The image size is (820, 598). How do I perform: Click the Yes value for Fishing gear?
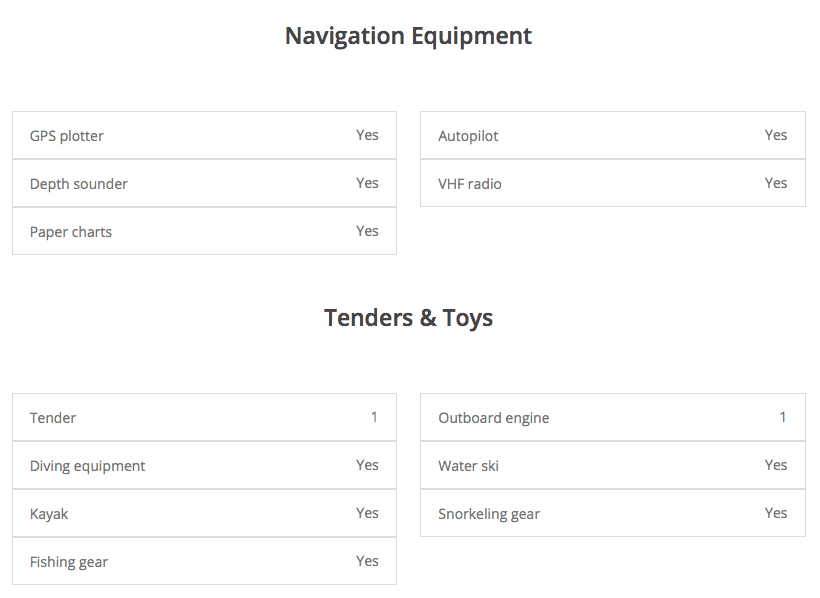(367, 561)
